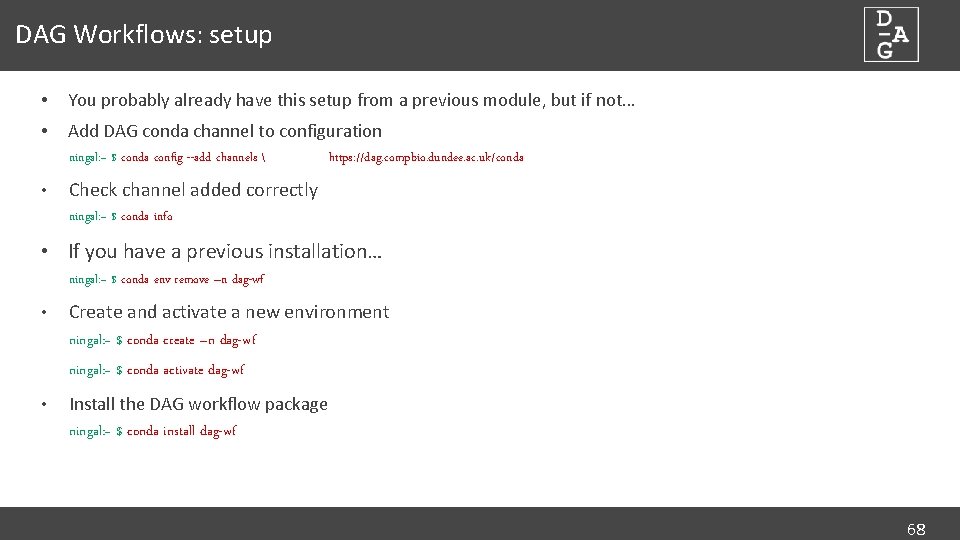Click 'Create and activate a new environment' text
The height and width of the screenshot is (540, 960).
click(x=229, y=312)
